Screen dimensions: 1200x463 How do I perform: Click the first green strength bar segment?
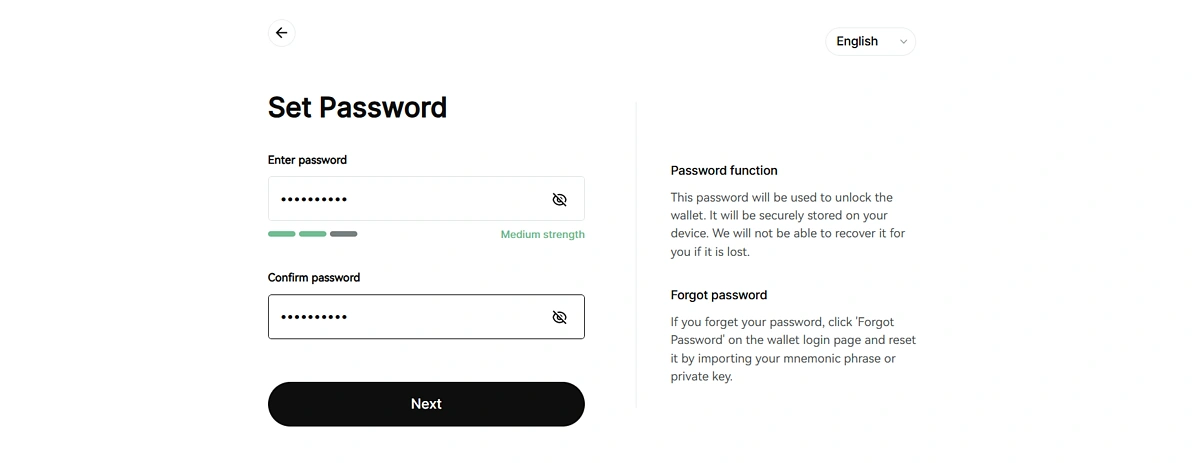pyautogui.click(x=281, y=234)
